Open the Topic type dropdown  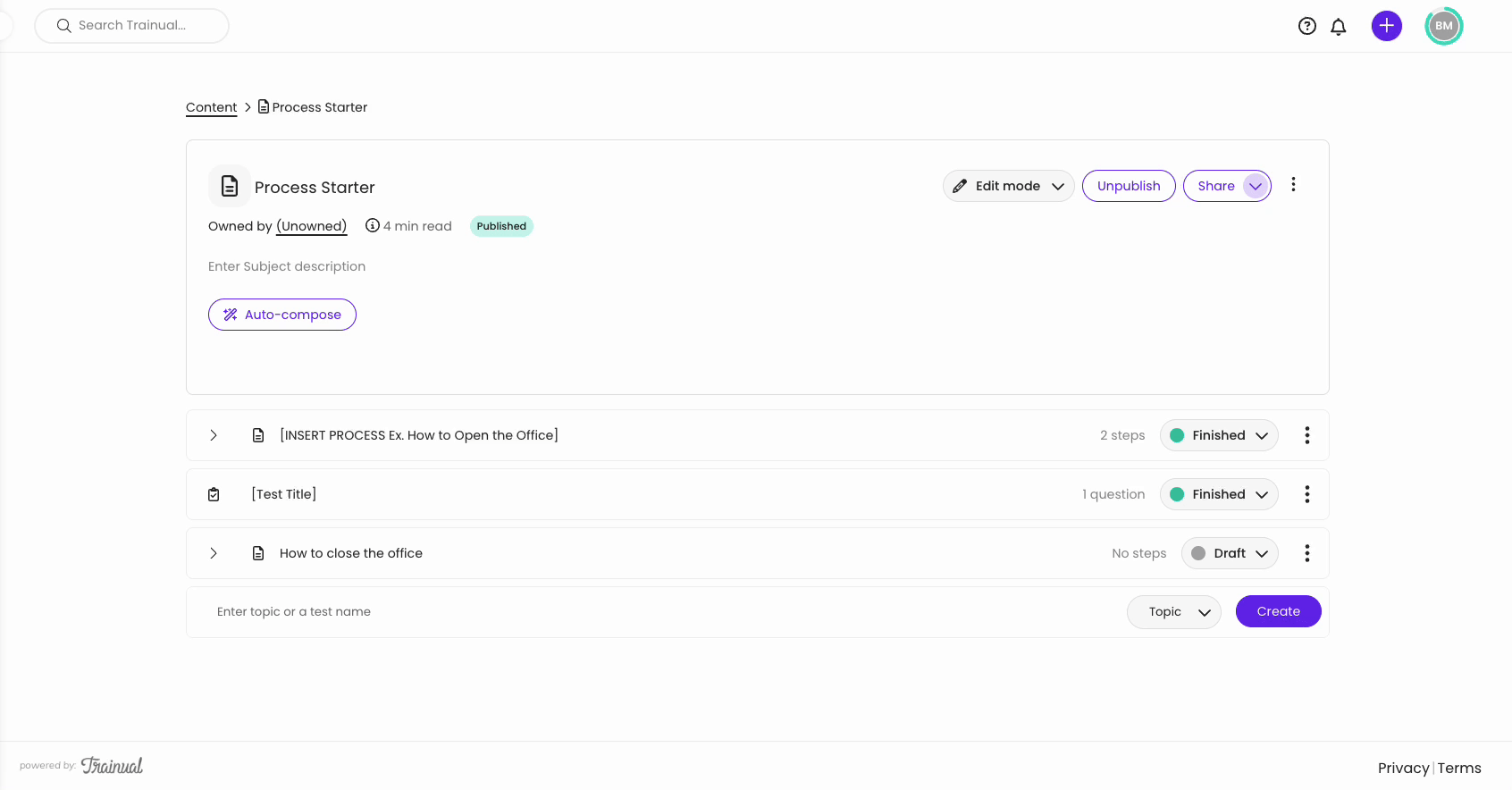click(1174, 612)
